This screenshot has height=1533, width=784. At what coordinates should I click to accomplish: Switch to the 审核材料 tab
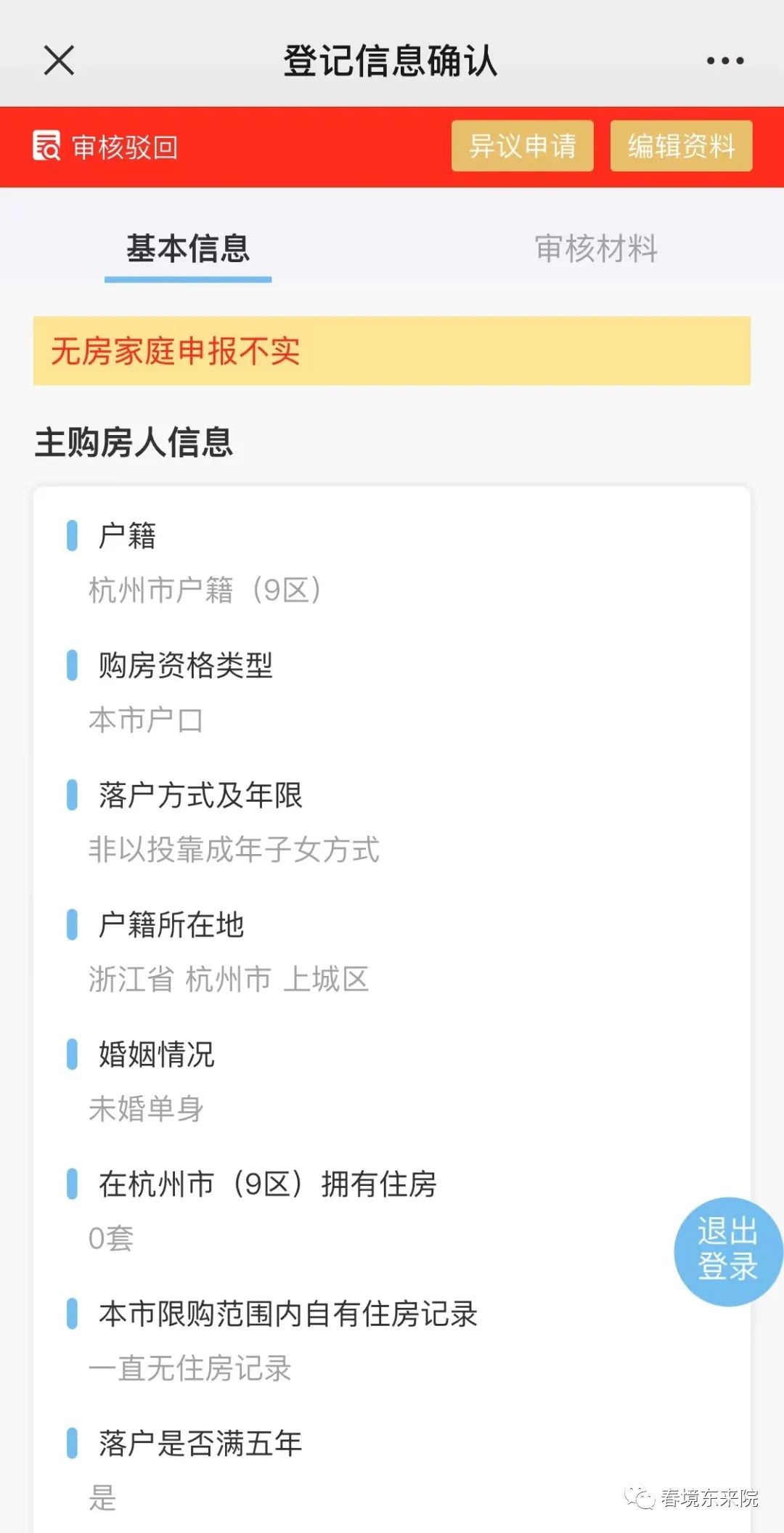[596, 249]
